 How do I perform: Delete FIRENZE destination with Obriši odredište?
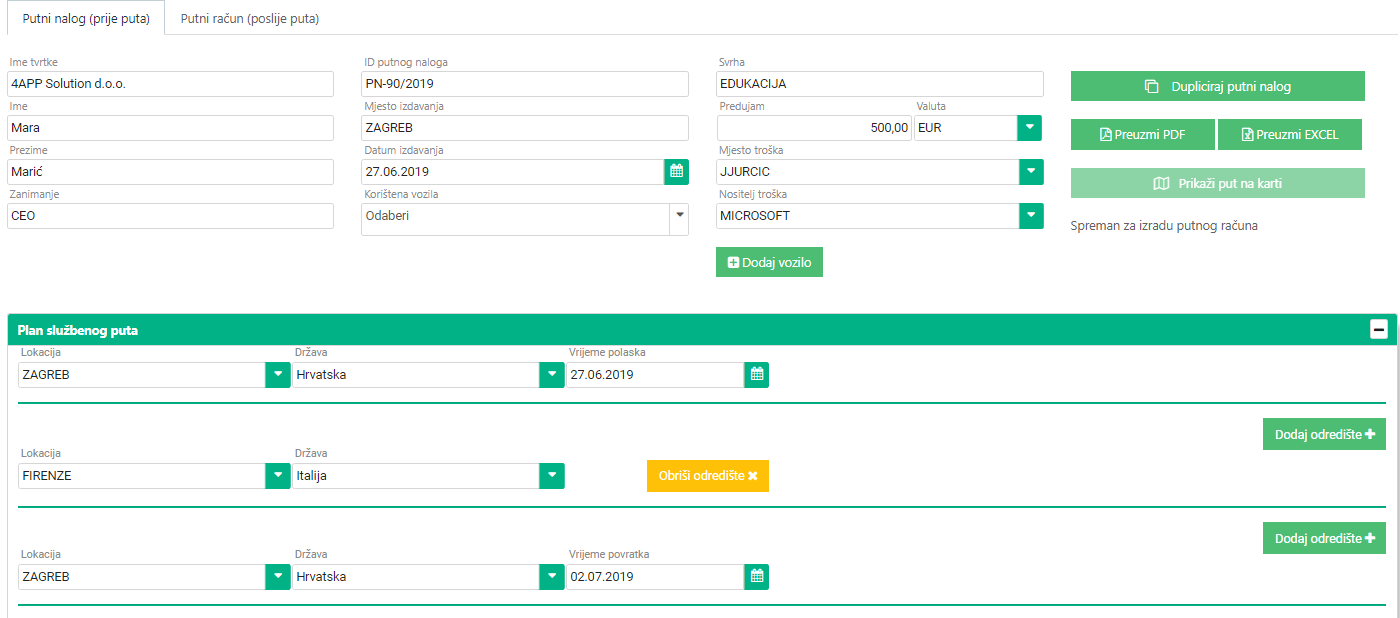(x=708, y=476)
